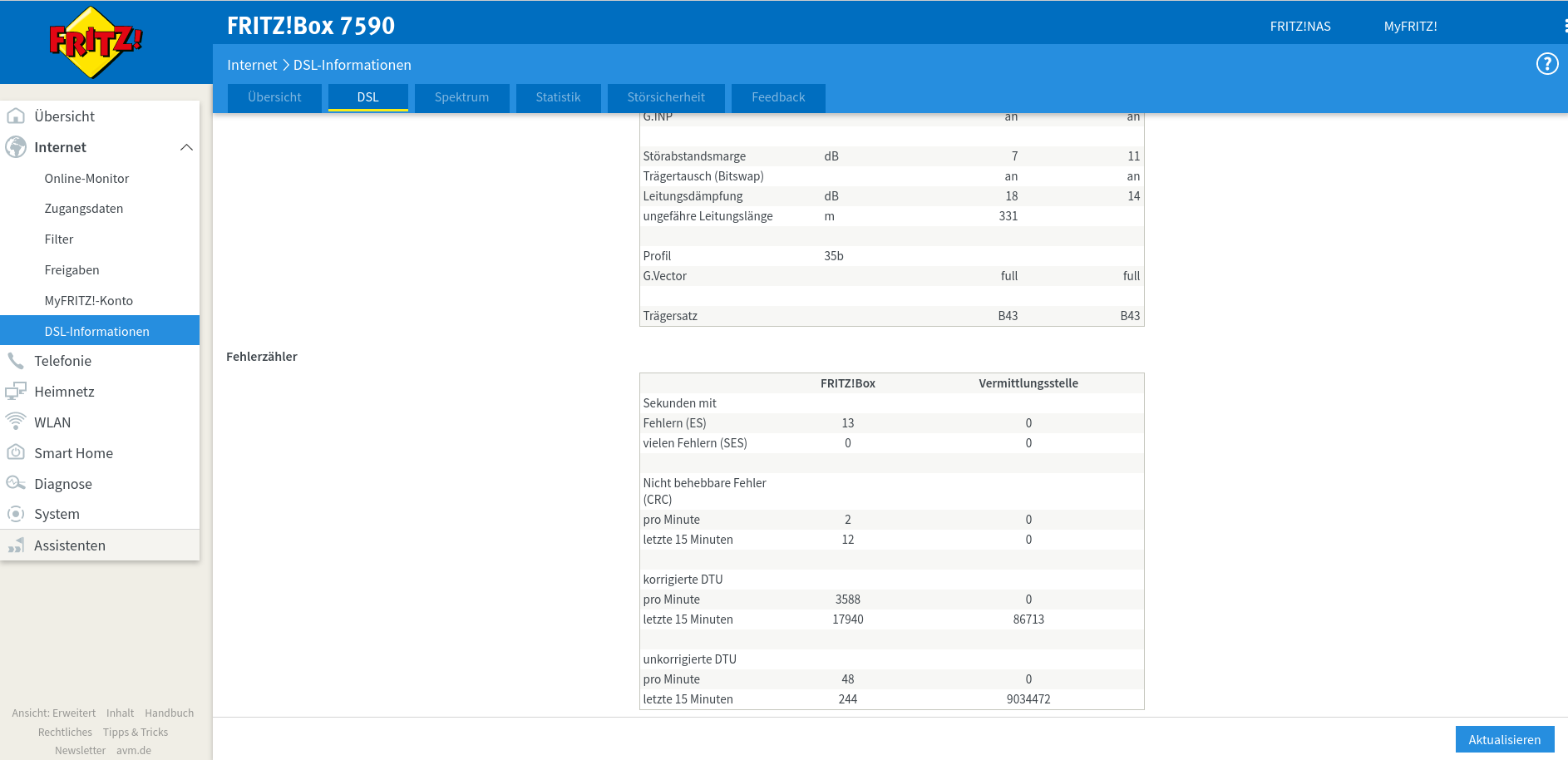Switch to the Störsicherheit tab
Viewport: 1568px width, 760px height.
click(x=666, y=97)
